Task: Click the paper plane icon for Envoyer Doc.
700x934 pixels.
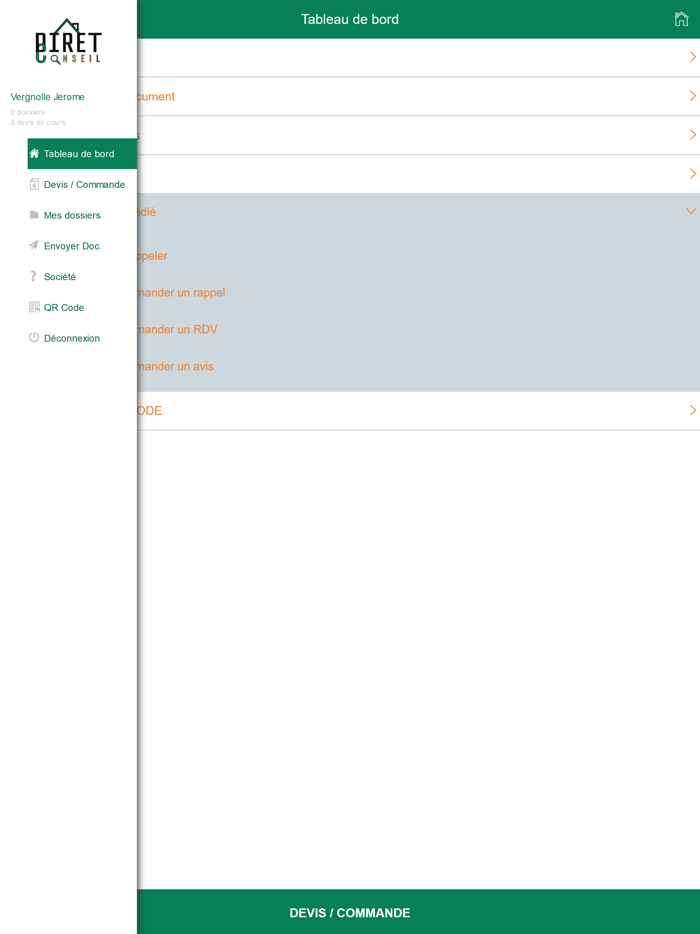Action: (34, 245)
